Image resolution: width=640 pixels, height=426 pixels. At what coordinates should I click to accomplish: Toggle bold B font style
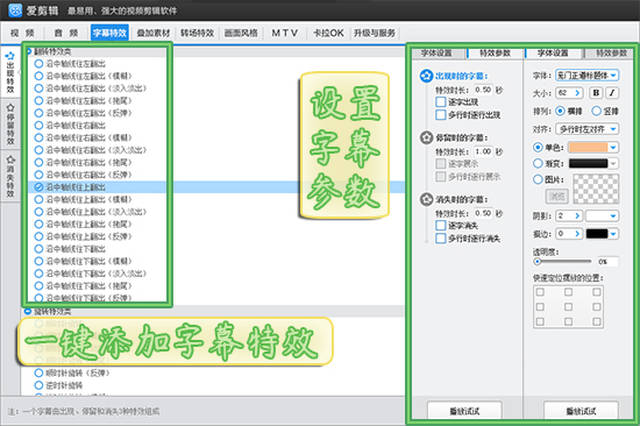596,93
